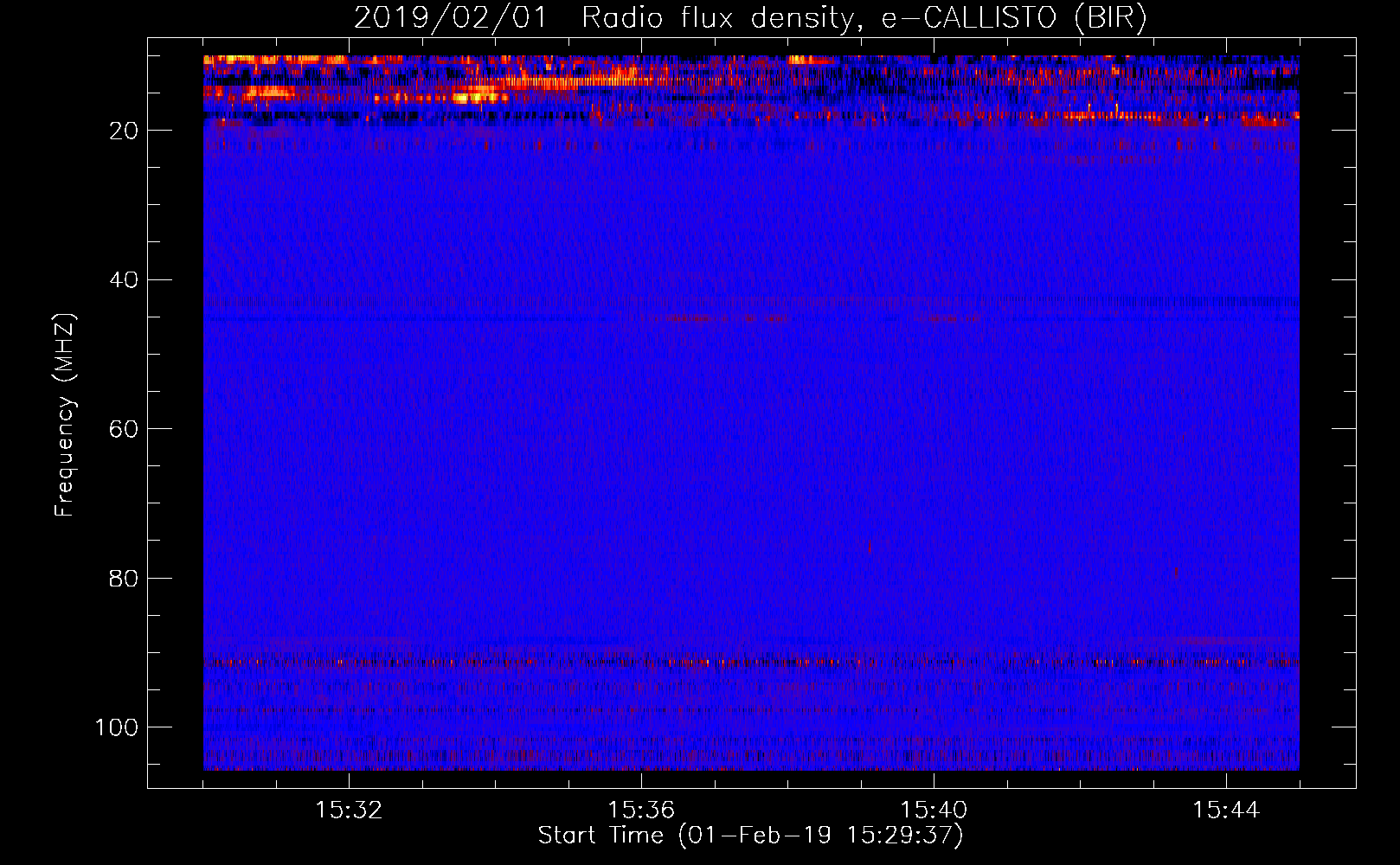Click the '15:40' time tick label
The width and height of the screenshot is (1400, 865).
[x=934, y=811]
